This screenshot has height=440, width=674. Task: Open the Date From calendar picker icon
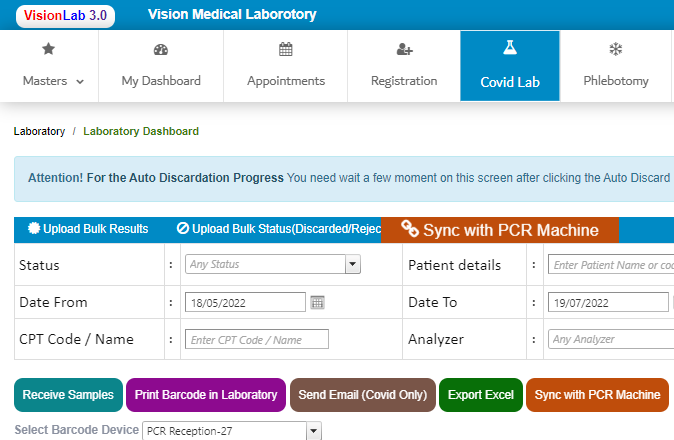[x=318, y=302]
